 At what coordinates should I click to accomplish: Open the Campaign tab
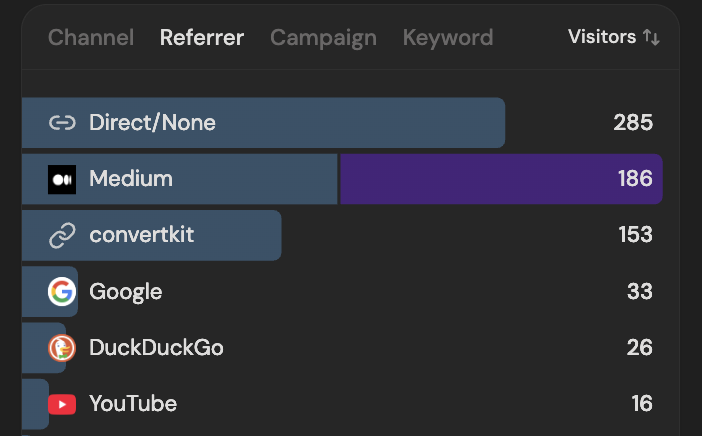point(323,38)
